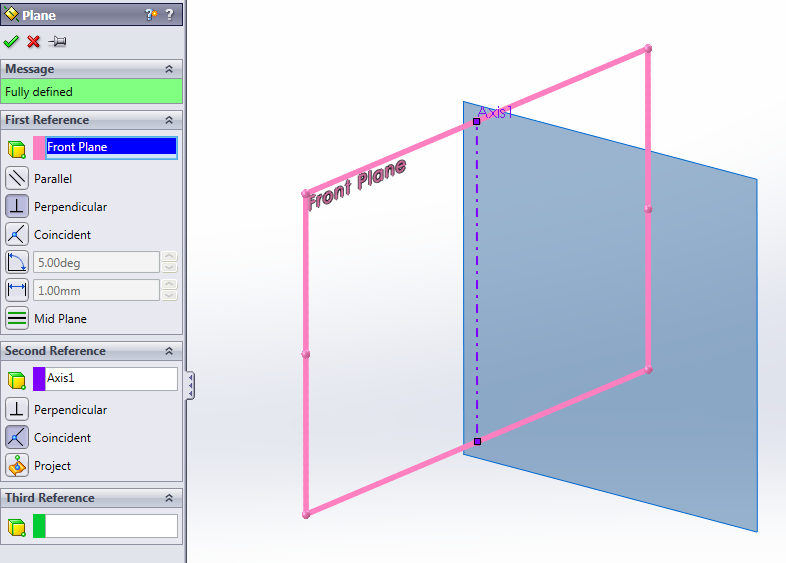
Task: Click the Front Plane selection box
Action: coord(111,147)
